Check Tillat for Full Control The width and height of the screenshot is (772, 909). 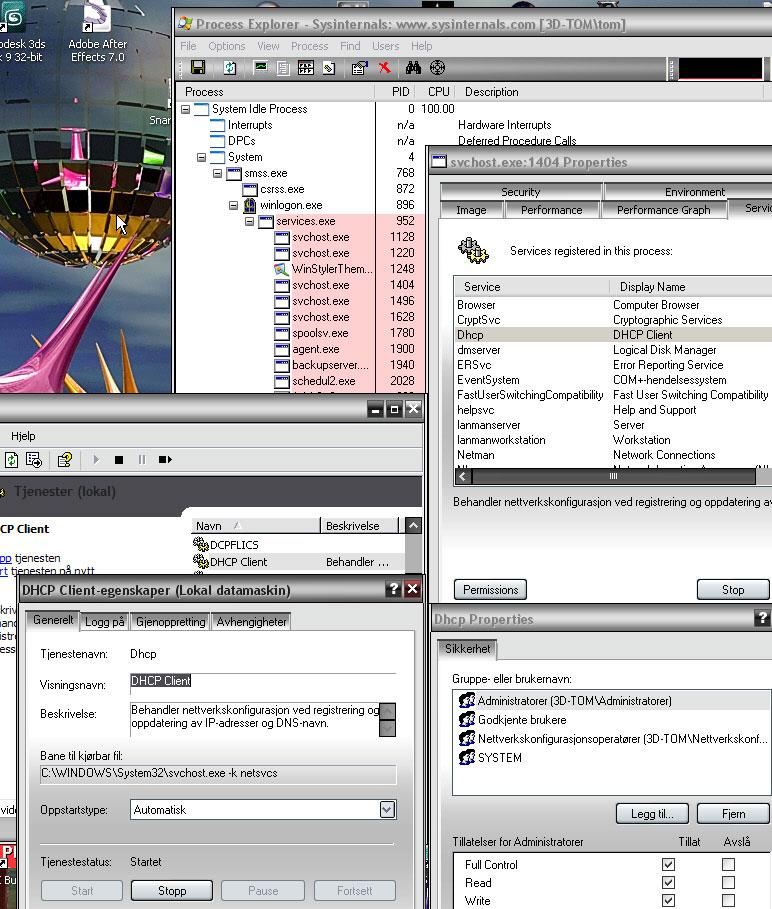668,864
